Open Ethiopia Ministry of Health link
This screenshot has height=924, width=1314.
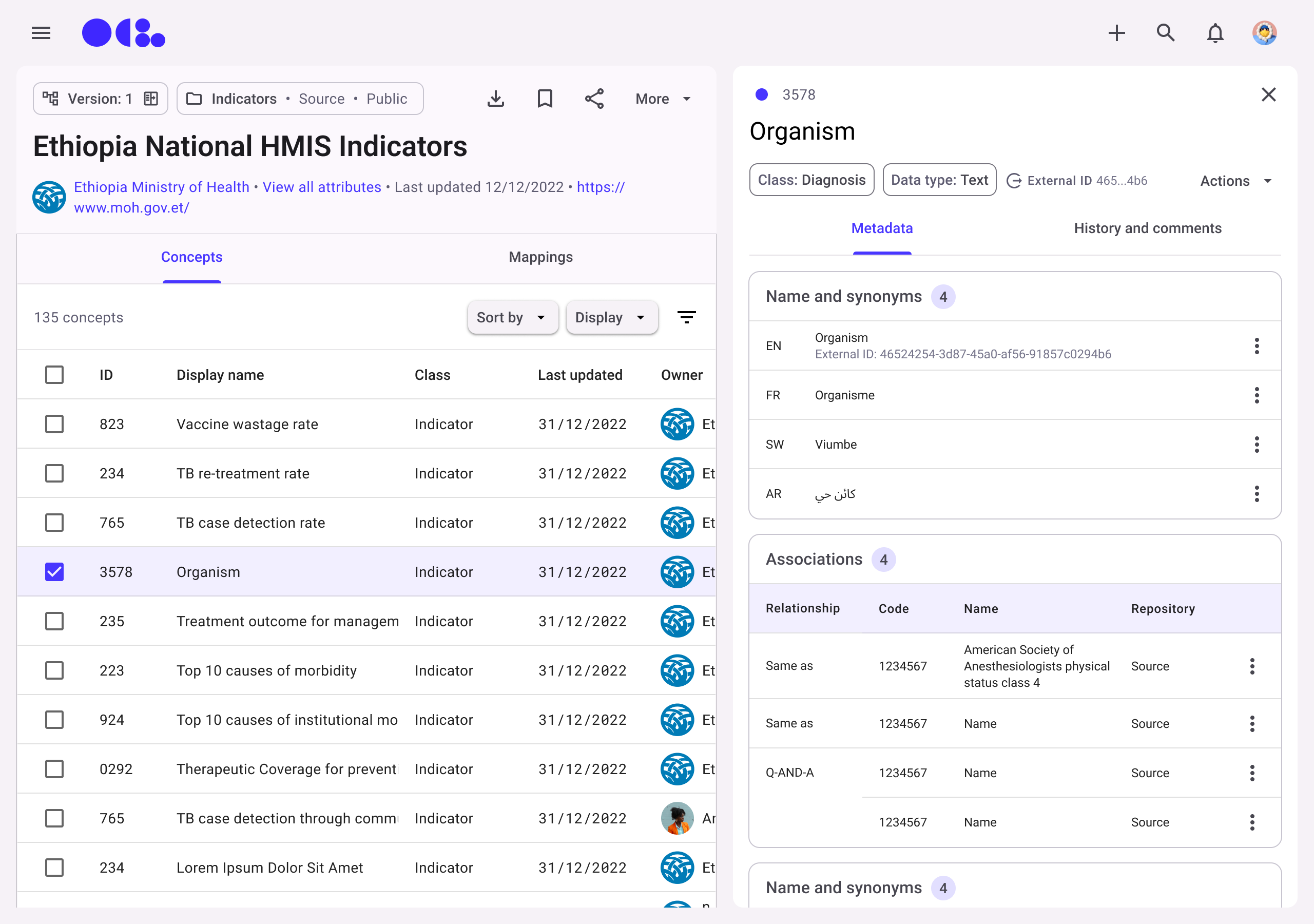[161, 187]
